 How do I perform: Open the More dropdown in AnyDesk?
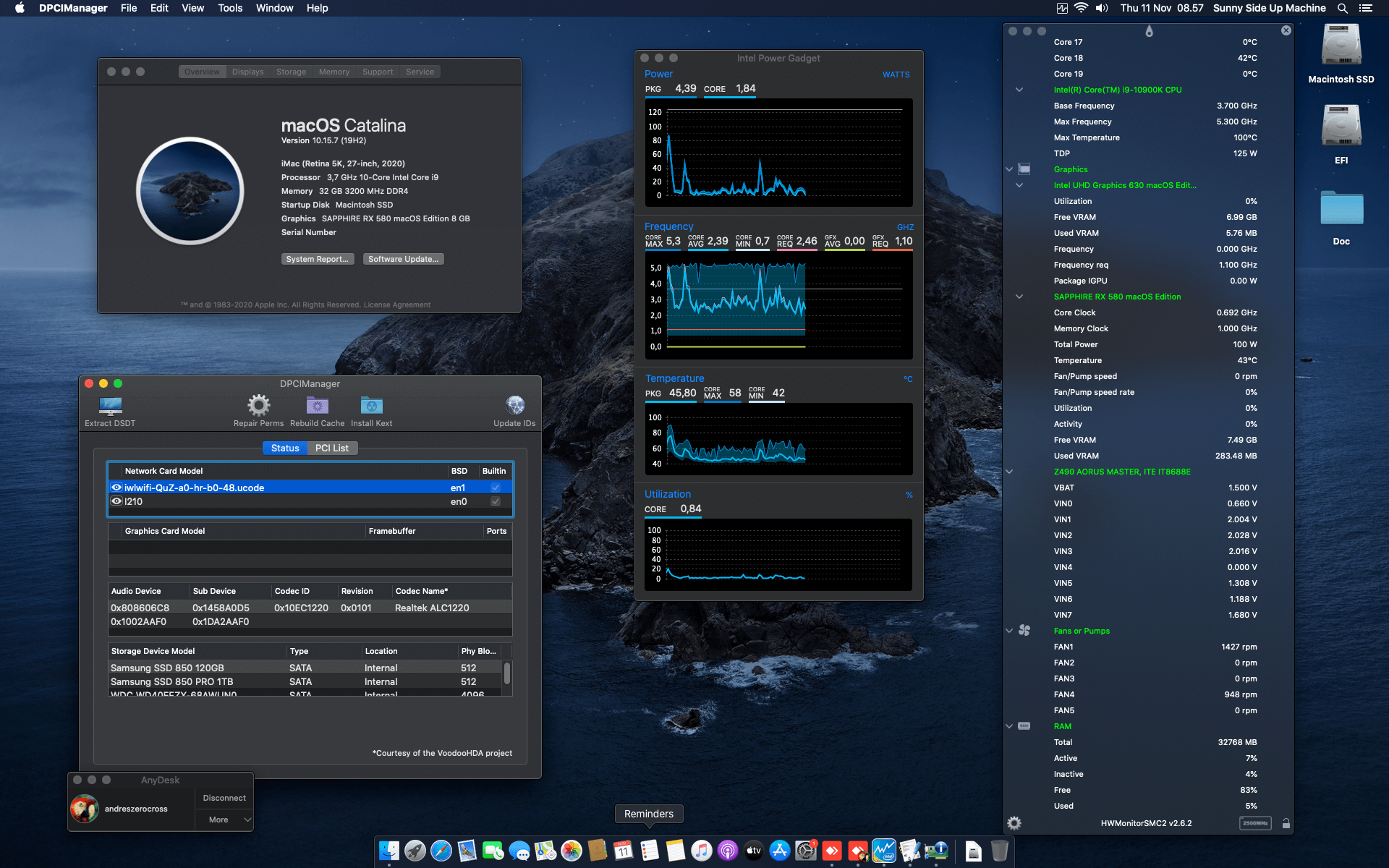(224, 820)
